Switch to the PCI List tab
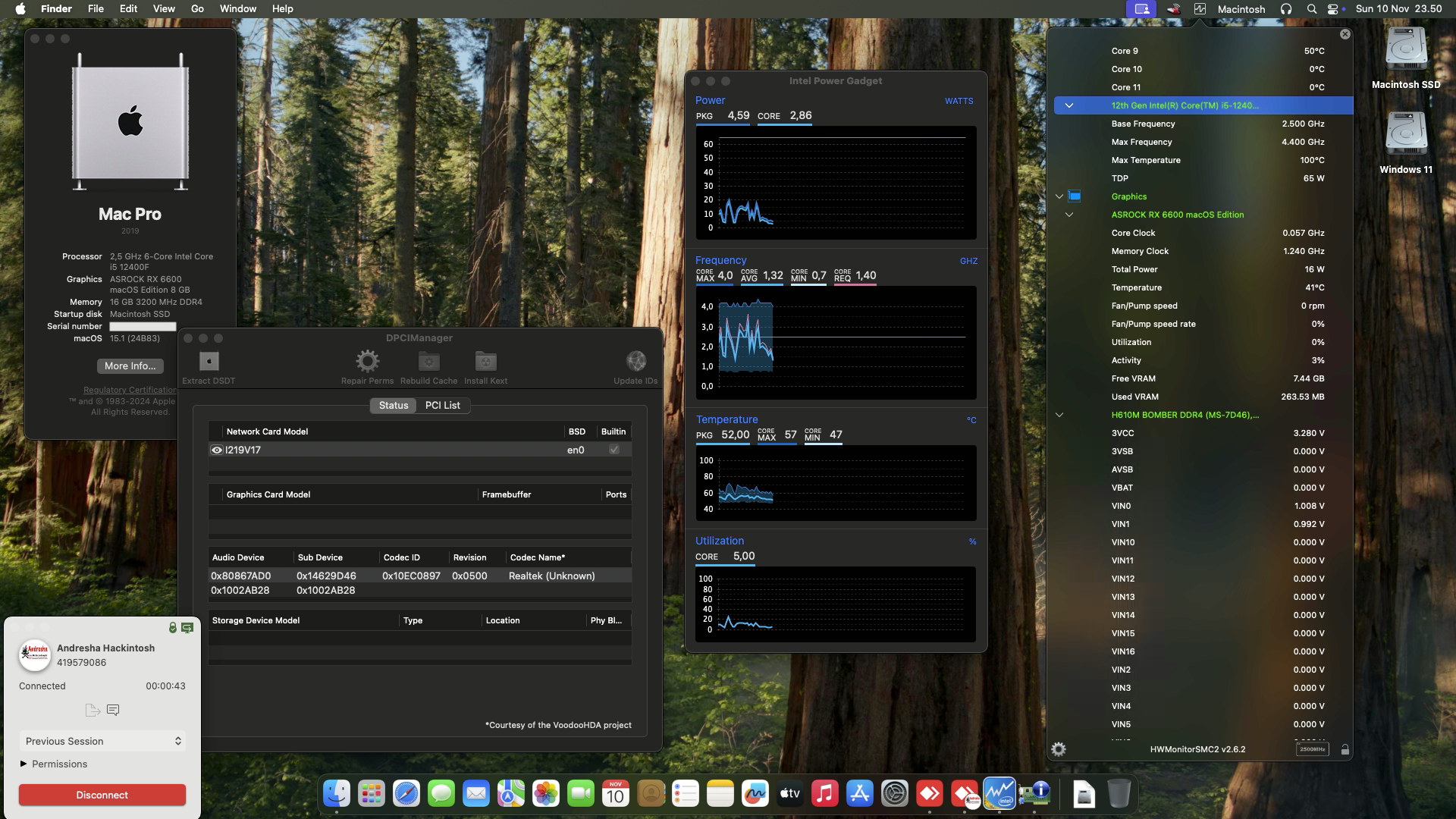 point(443,405)
